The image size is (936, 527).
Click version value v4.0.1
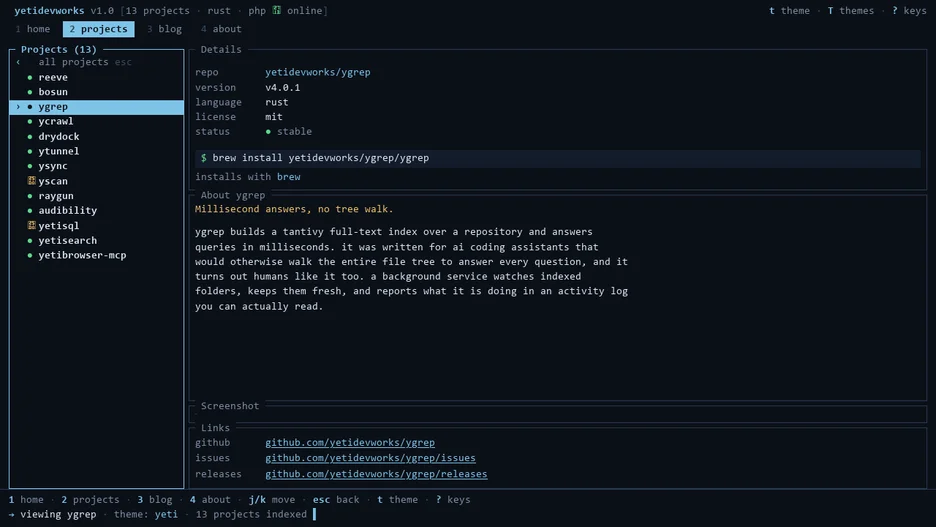coord(283,88)
